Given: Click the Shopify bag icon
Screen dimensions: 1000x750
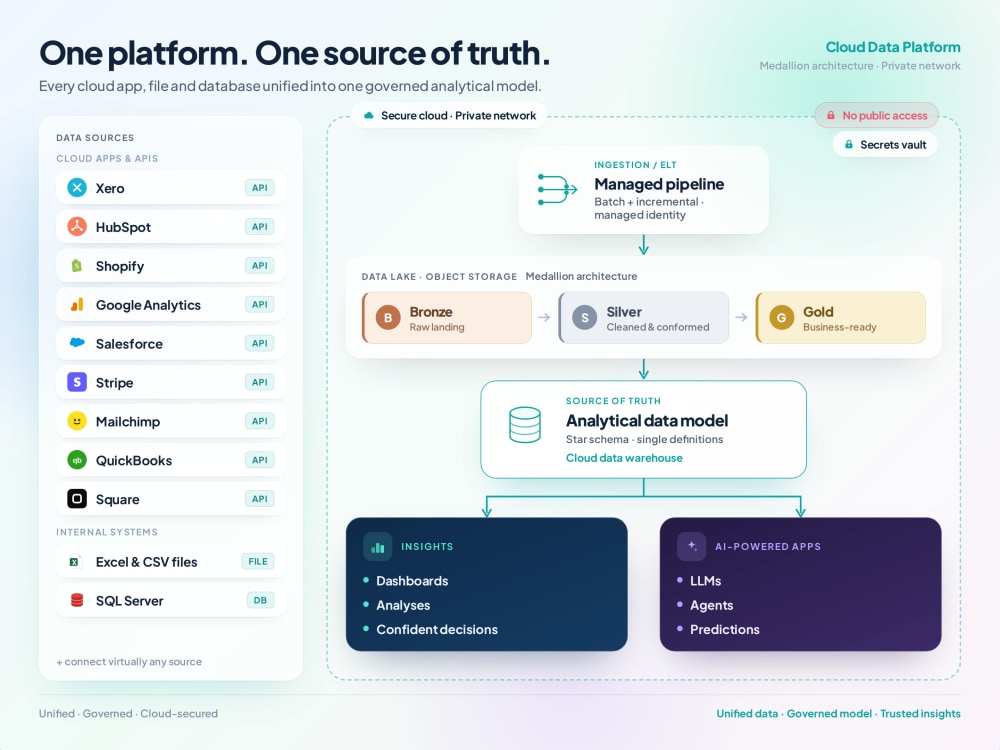Looking at the screenshot, I should point(77,265).
